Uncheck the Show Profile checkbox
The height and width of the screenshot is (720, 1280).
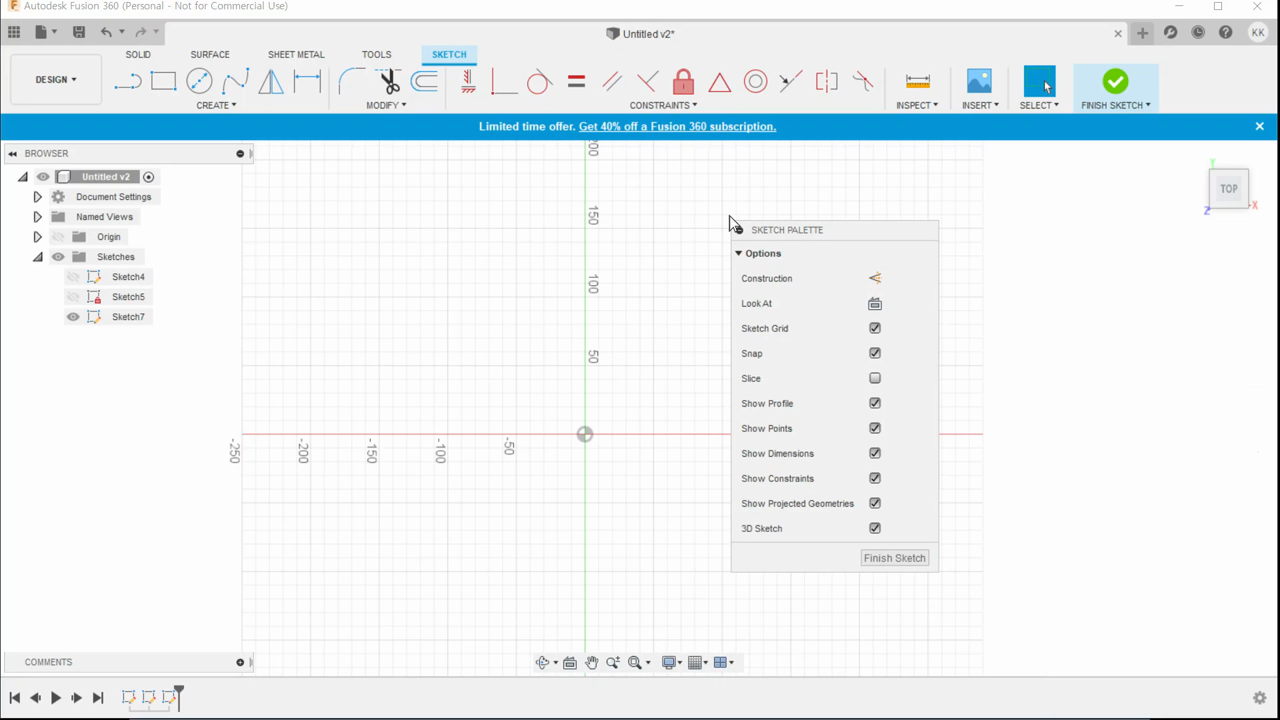pyautogui.click(x=875, y=403)
